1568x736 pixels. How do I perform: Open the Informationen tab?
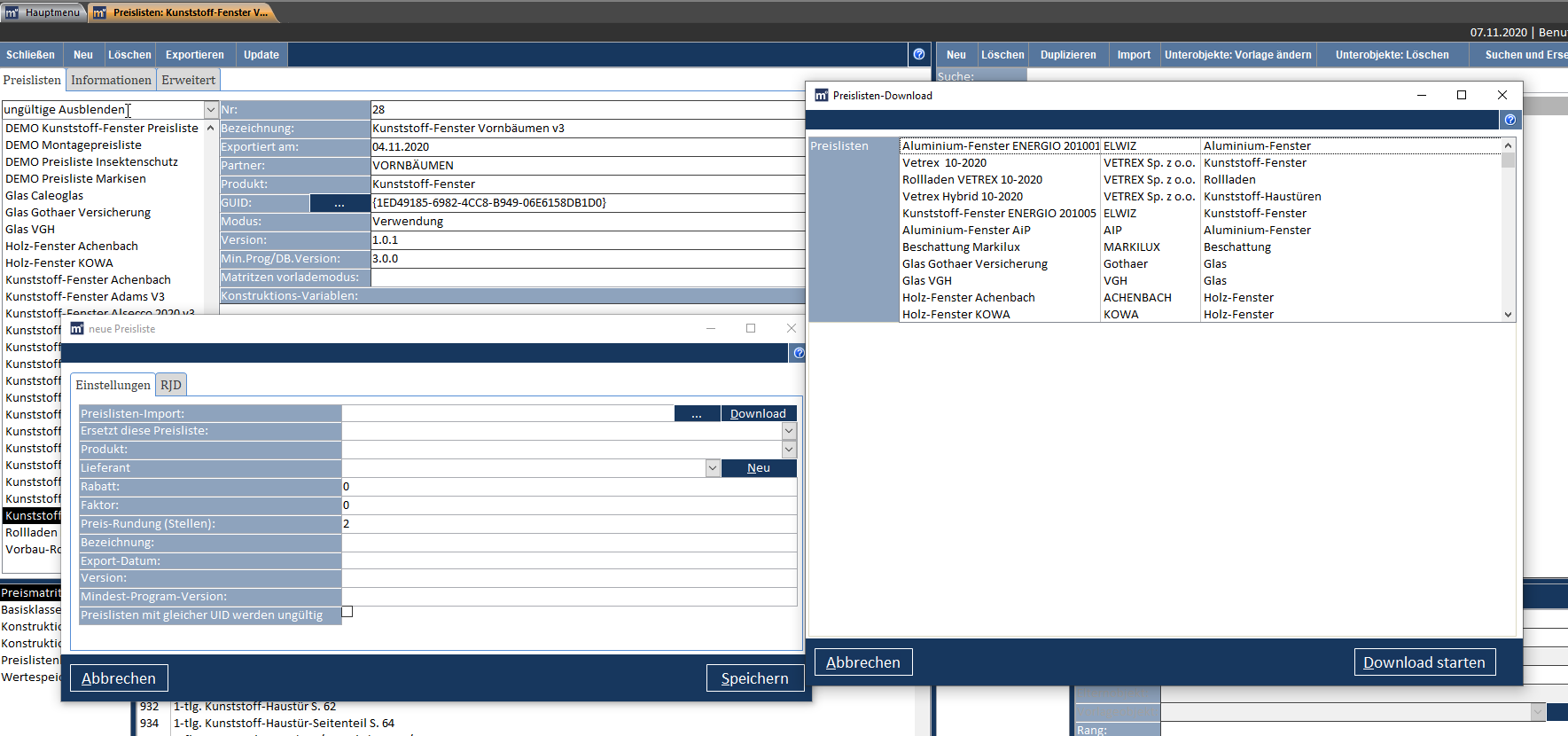tap(111, 80)
